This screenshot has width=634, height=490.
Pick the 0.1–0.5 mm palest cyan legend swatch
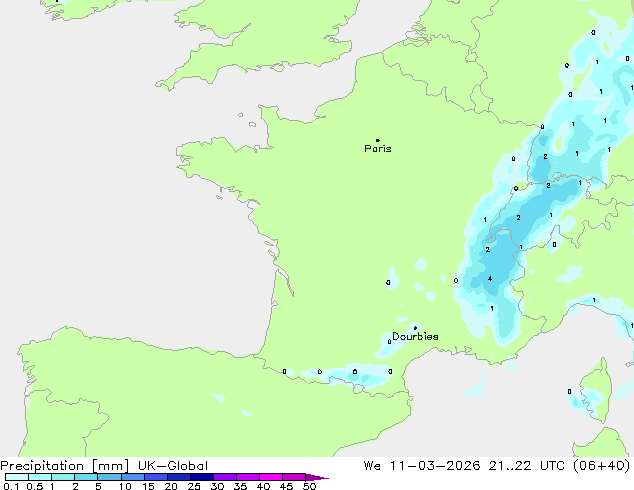pyautogui.click(x=17, y=477)
